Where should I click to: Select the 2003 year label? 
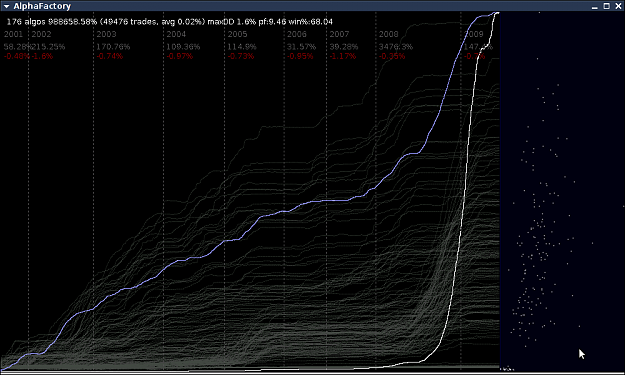click(x=106, y=34)
